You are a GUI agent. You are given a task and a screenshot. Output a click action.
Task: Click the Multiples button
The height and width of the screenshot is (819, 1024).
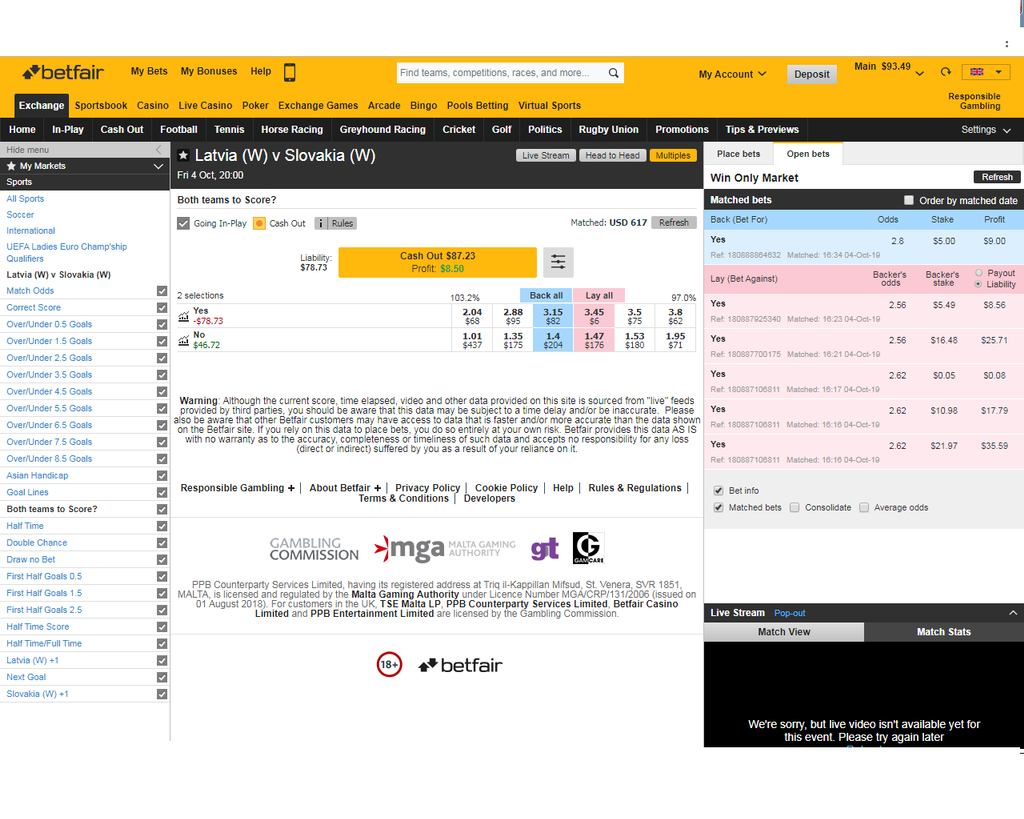(673, 155)
